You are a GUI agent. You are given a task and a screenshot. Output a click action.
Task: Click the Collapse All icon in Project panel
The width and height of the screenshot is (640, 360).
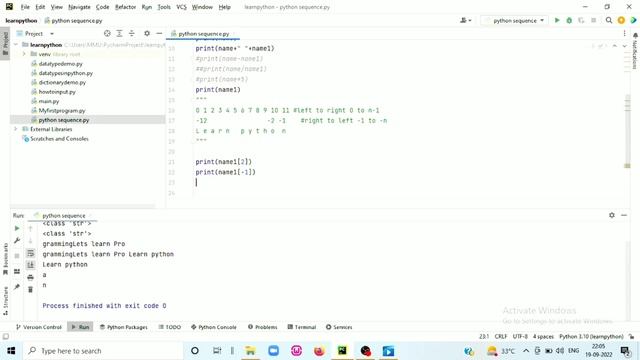(131, 33)
